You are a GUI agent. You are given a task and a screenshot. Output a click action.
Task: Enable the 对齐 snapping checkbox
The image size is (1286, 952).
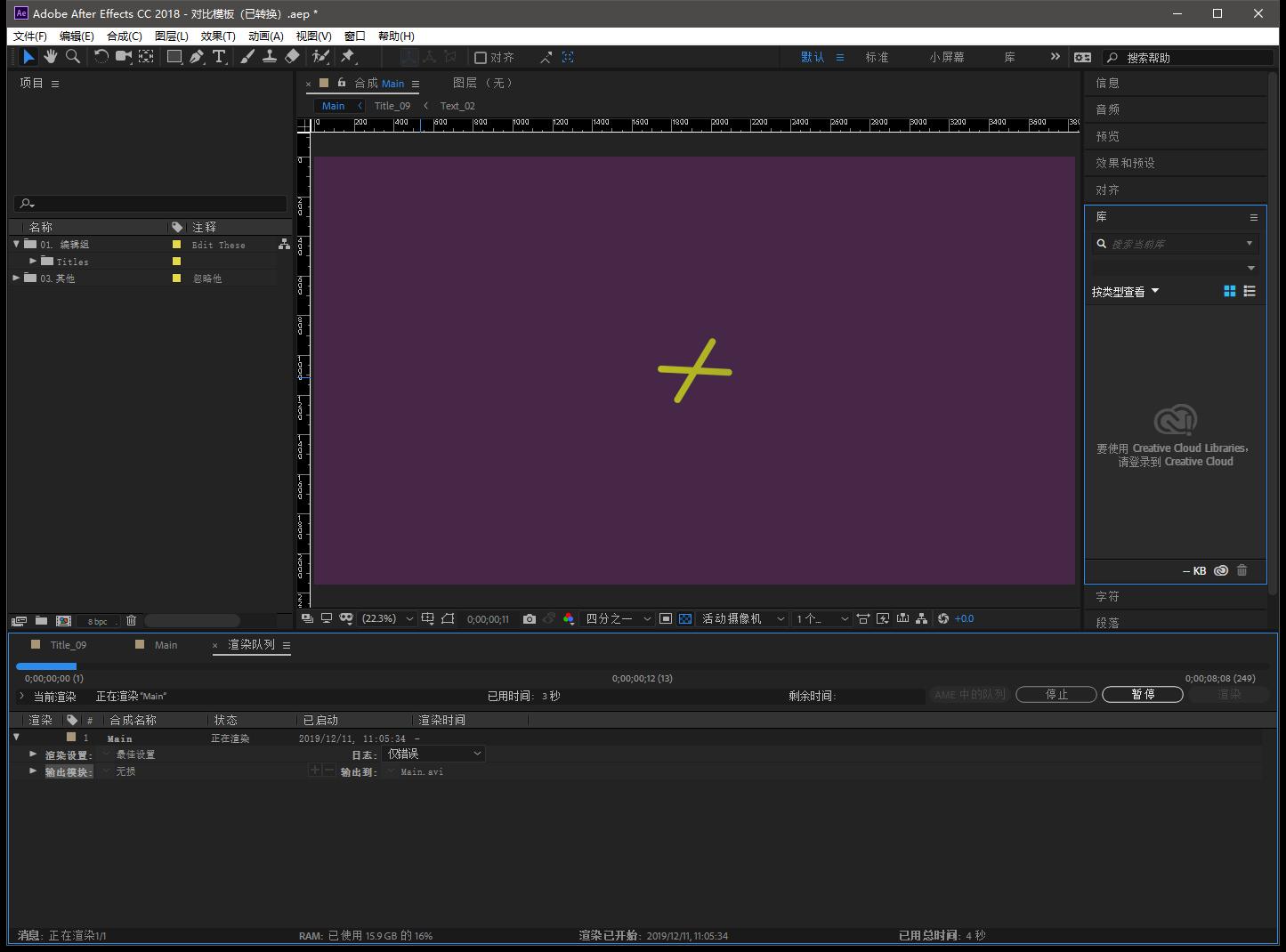(x=481, y=58)
